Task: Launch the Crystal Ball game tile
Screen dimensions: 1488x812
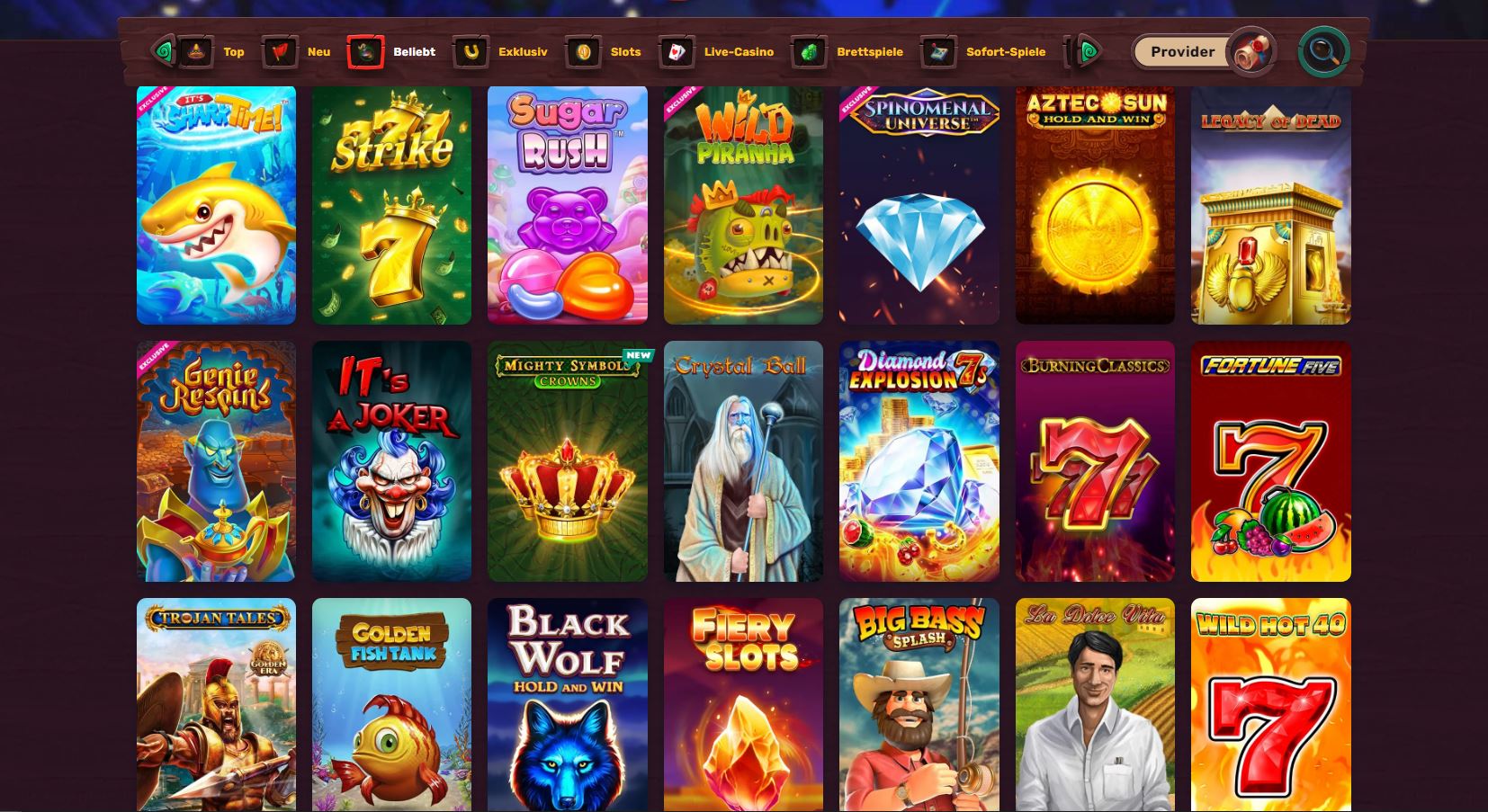Action: 743,461
